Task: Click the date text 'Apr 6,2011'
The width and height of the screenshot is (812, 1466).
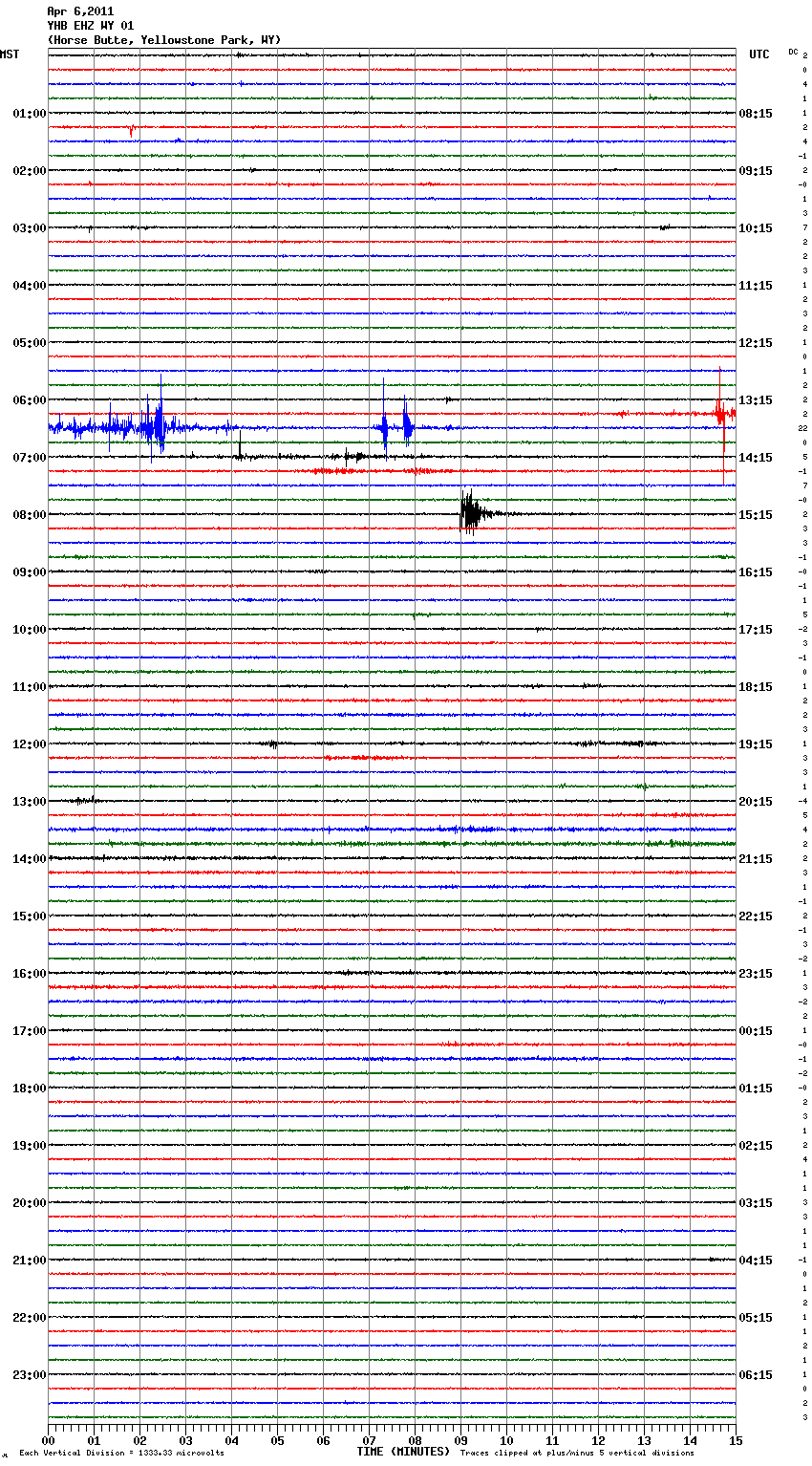Action: [x=80, y=11]
